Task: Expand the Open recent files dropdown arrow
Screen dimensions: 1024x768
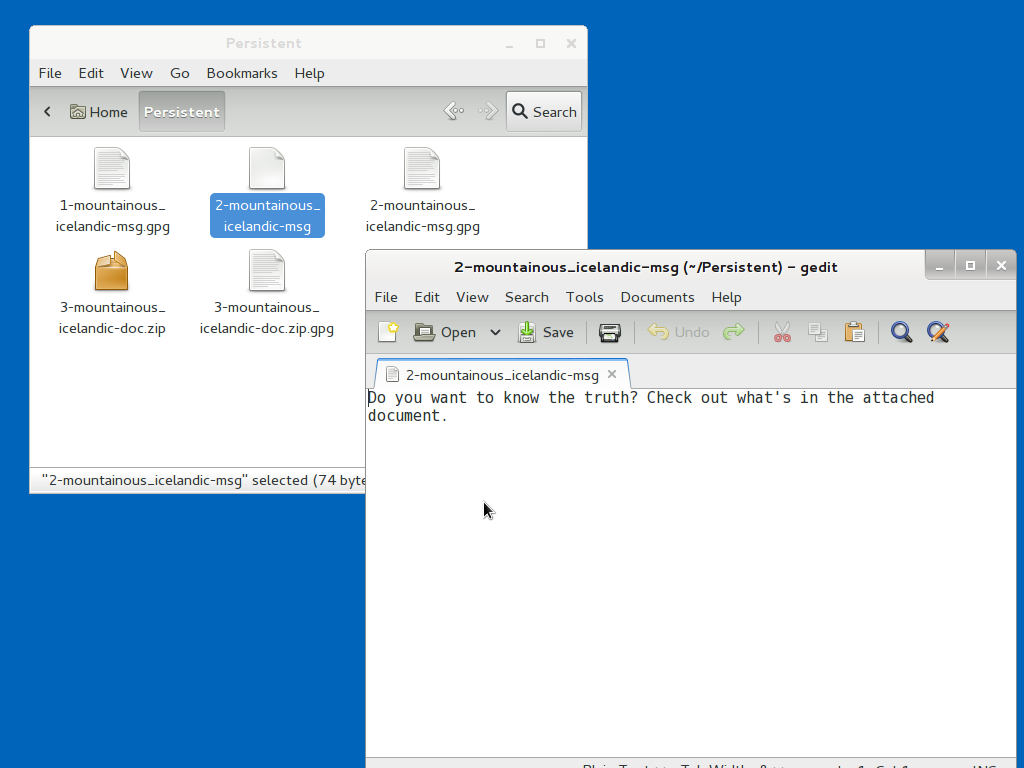Action: click(495, 332)
